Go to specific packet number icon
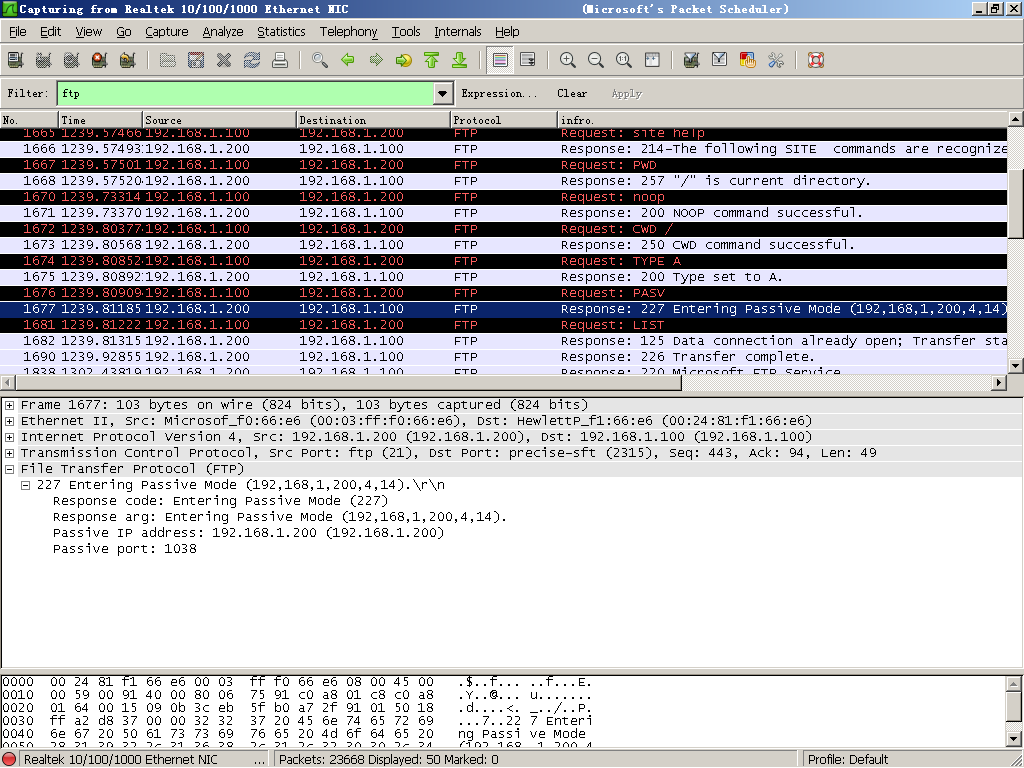This screenshot has width=1024, height=768. pyautogui.click(x=404, y=60)
